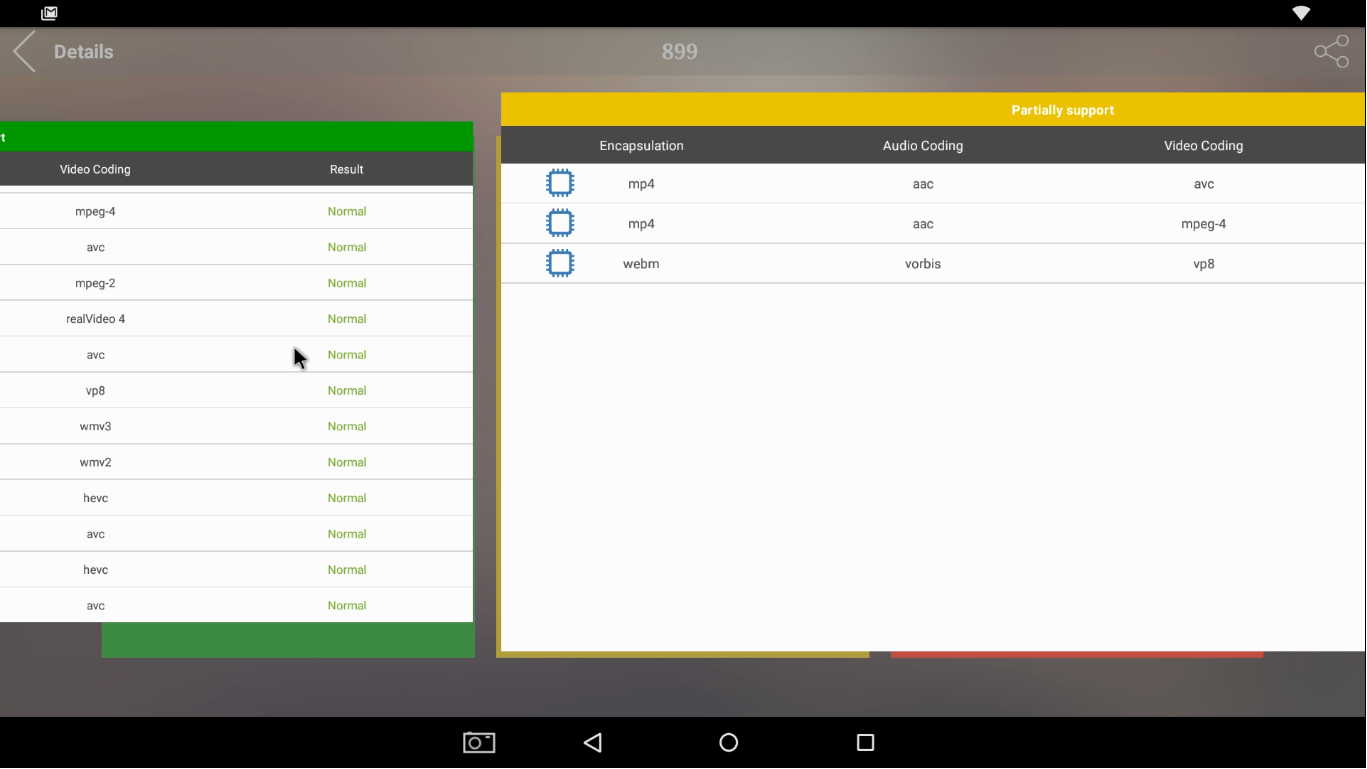
Task: Click the 899 score title
Action: point(679,52)
